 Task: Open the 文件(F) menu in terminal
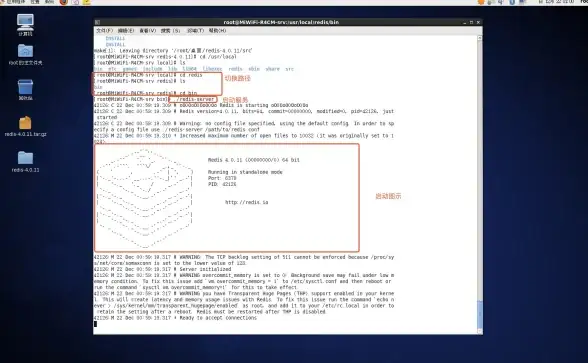click(104, 30)
